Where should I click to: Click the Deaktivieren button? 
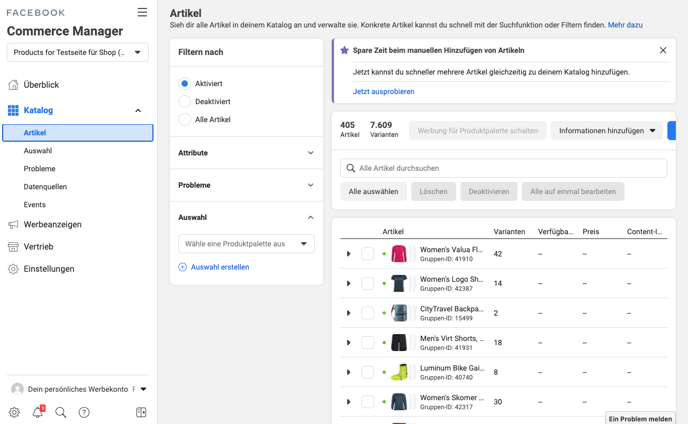pyautogui.click(x=489, y=191)
